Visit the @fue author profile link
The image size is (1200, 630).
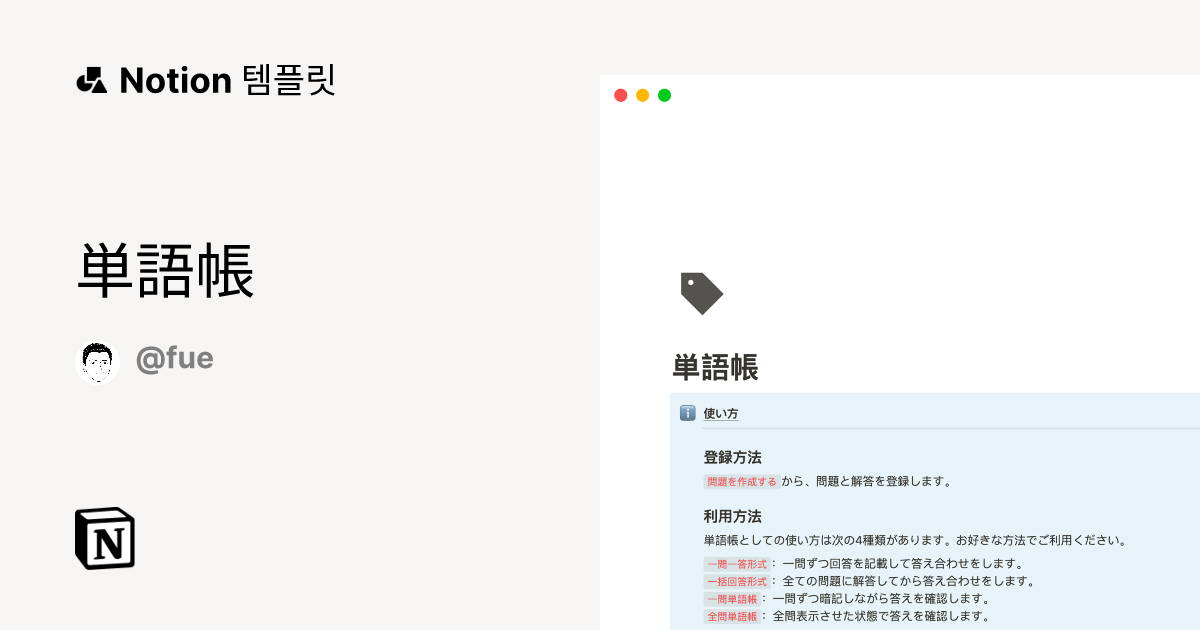(174, 359)
